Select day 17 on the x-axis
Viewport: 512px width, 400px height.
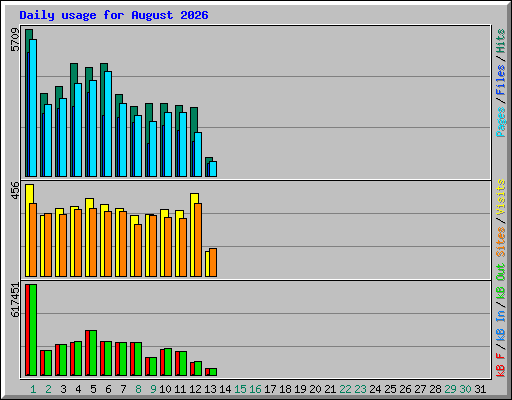click(x=270, y=389)
